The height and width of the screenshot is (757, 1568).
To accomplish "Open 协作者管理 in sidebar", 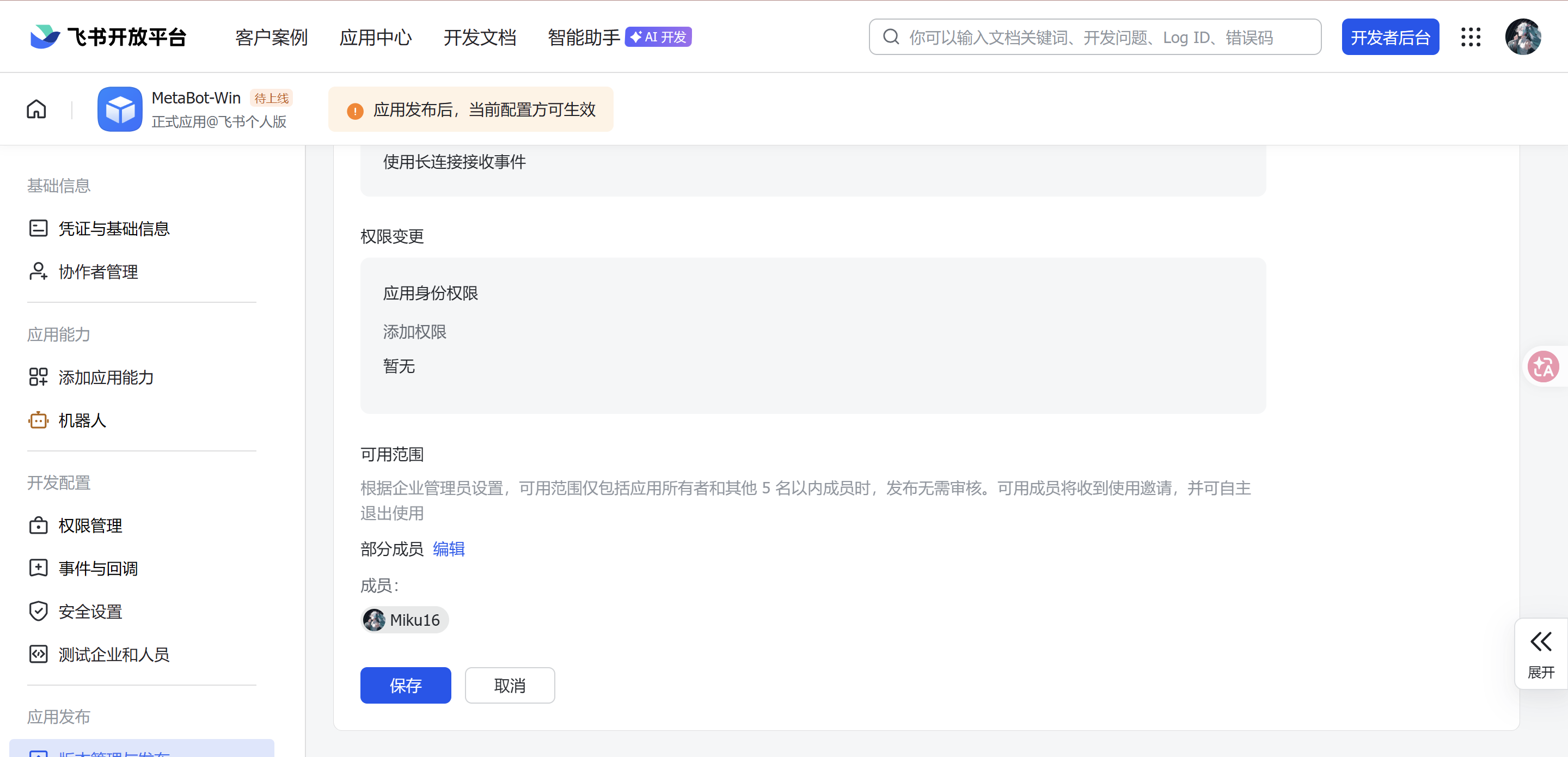I will [98, 272].
